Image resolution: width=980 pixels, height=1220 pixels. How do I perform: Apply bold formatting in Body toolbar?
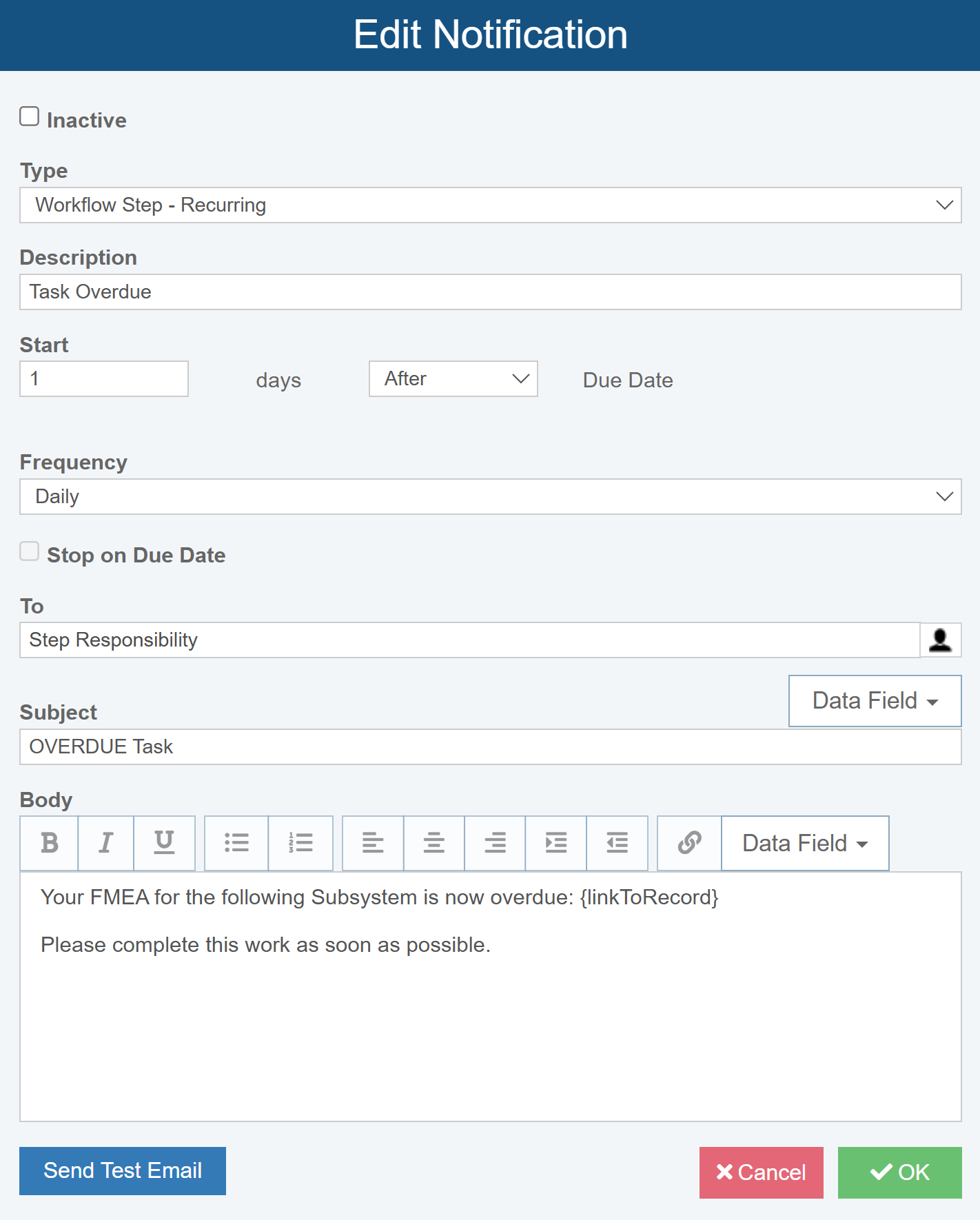pos(50,843)
